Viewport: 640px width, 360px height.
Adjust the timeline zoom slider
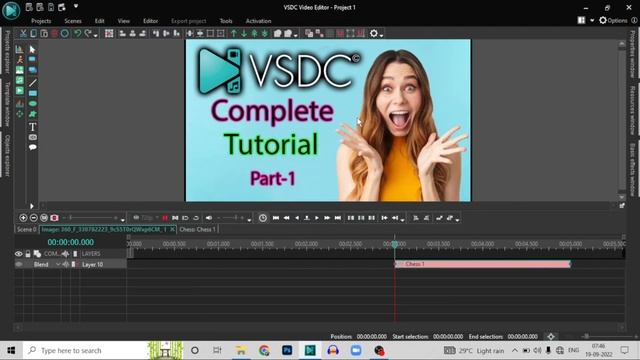pyautogui.click(x=93, y=218)
